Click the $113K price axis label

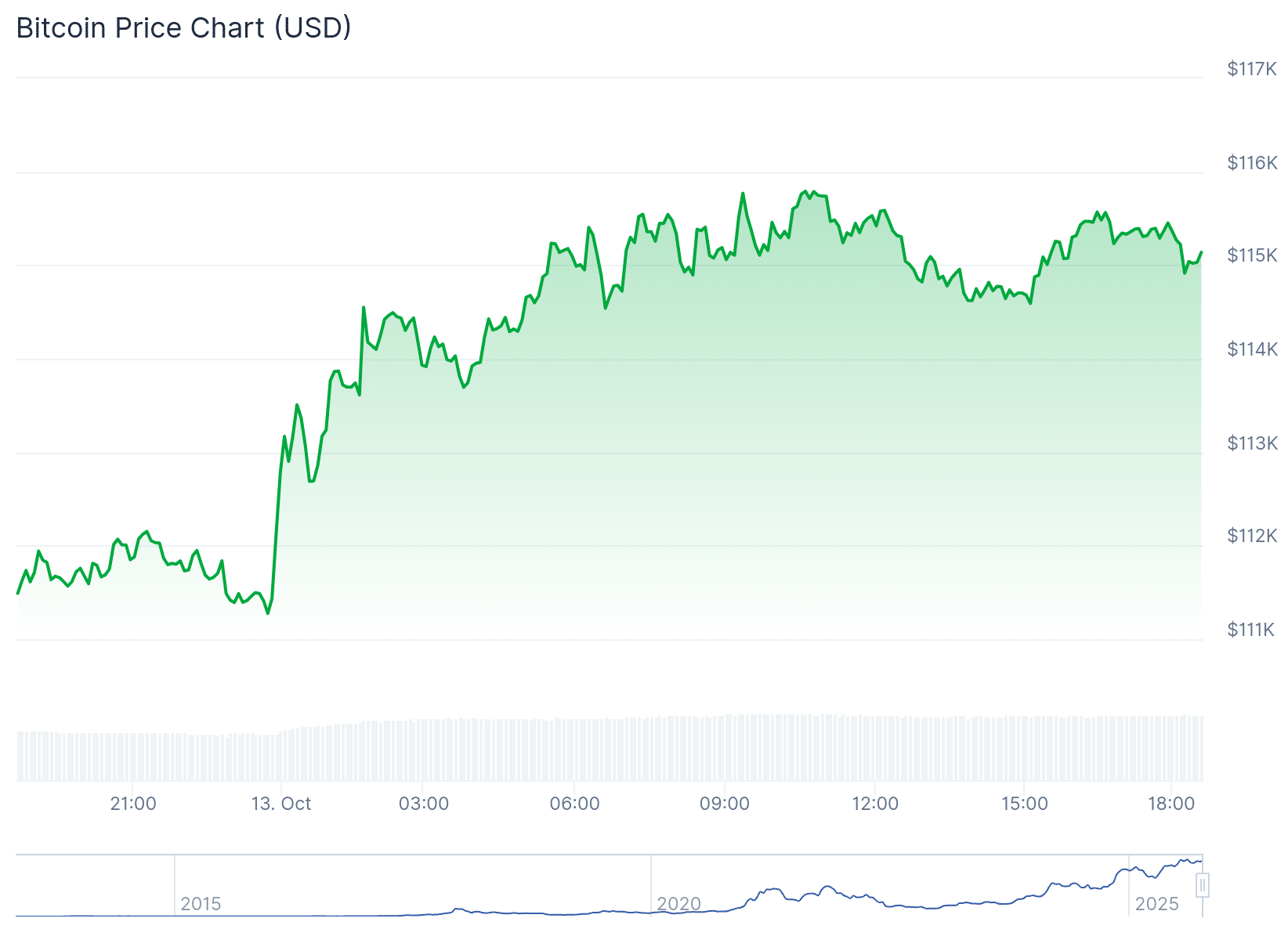pyautogui.click(x=1252, y=443)
